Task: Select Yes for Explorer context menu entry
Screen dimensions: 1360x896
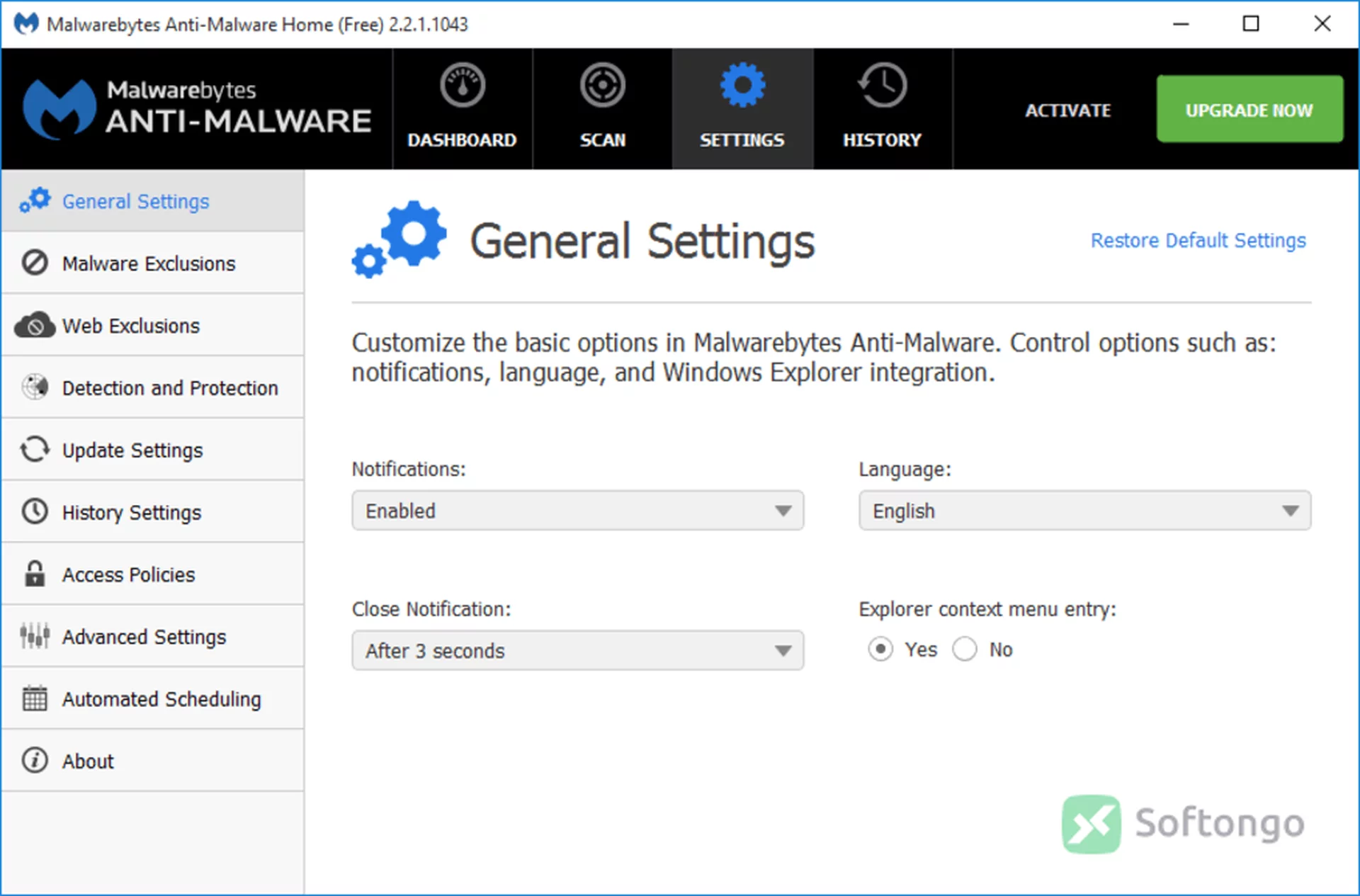Action: pos(880,649)
